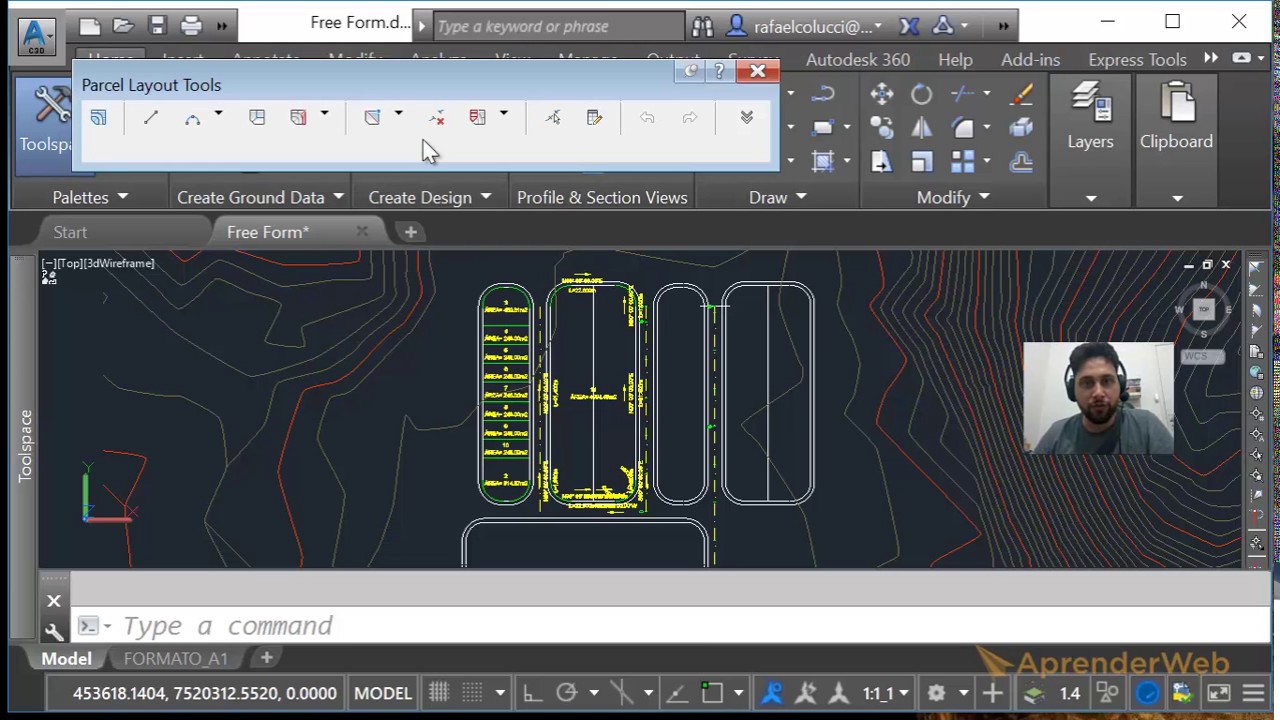Expand the Parcel Union tool dropdown
The height and width of the screenshot is (720, 1280).
point(503,115)
